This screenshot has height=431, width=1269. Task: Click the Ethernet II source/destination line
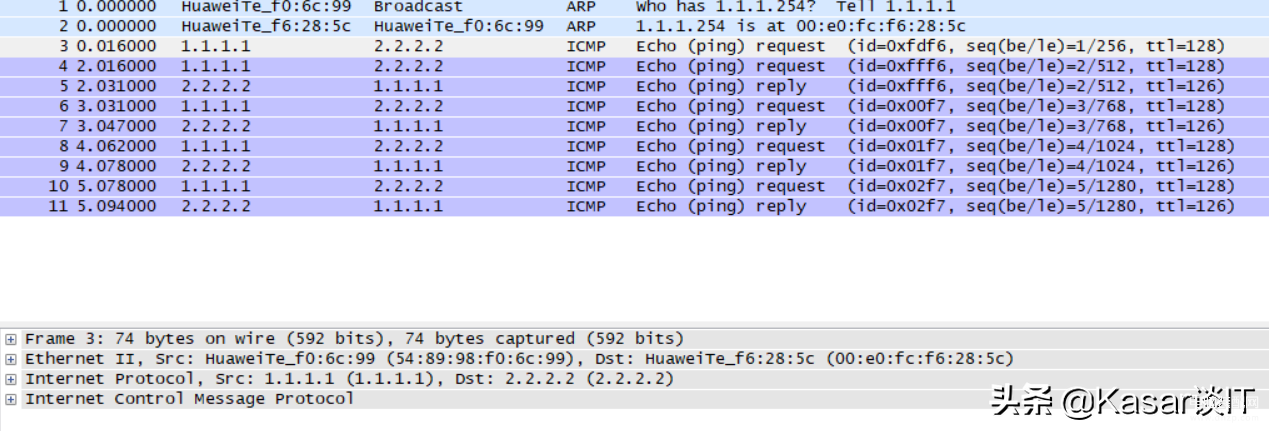click(x=519, y=359)
